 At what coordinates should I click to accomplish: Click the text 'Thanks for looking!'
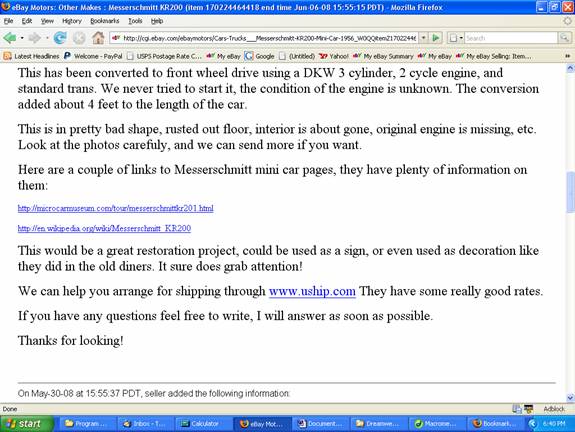[x=70, y=341]
